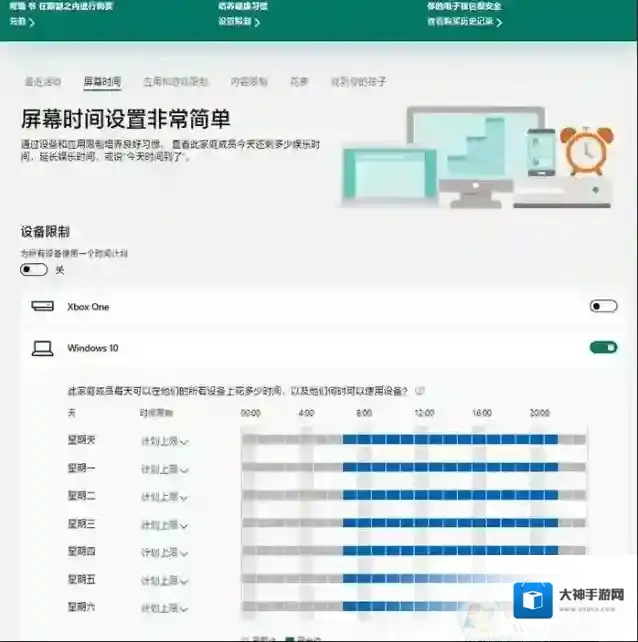Select the 屏幕时间 tab
Viewport: 638px width, 642px height.
pos(102,81)
